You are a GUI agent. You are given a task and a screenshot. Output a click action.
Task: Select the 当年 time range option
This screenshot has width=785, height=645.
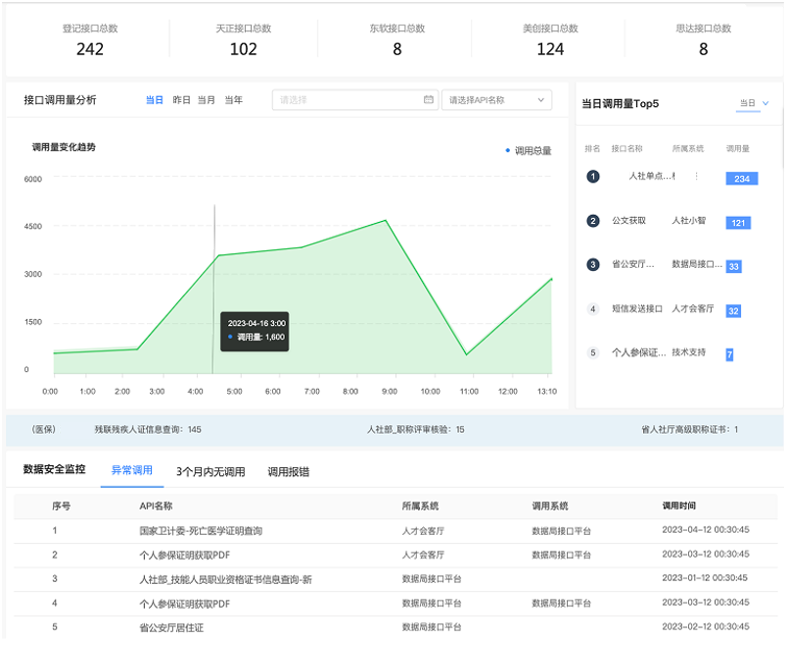tap(233, 100)
